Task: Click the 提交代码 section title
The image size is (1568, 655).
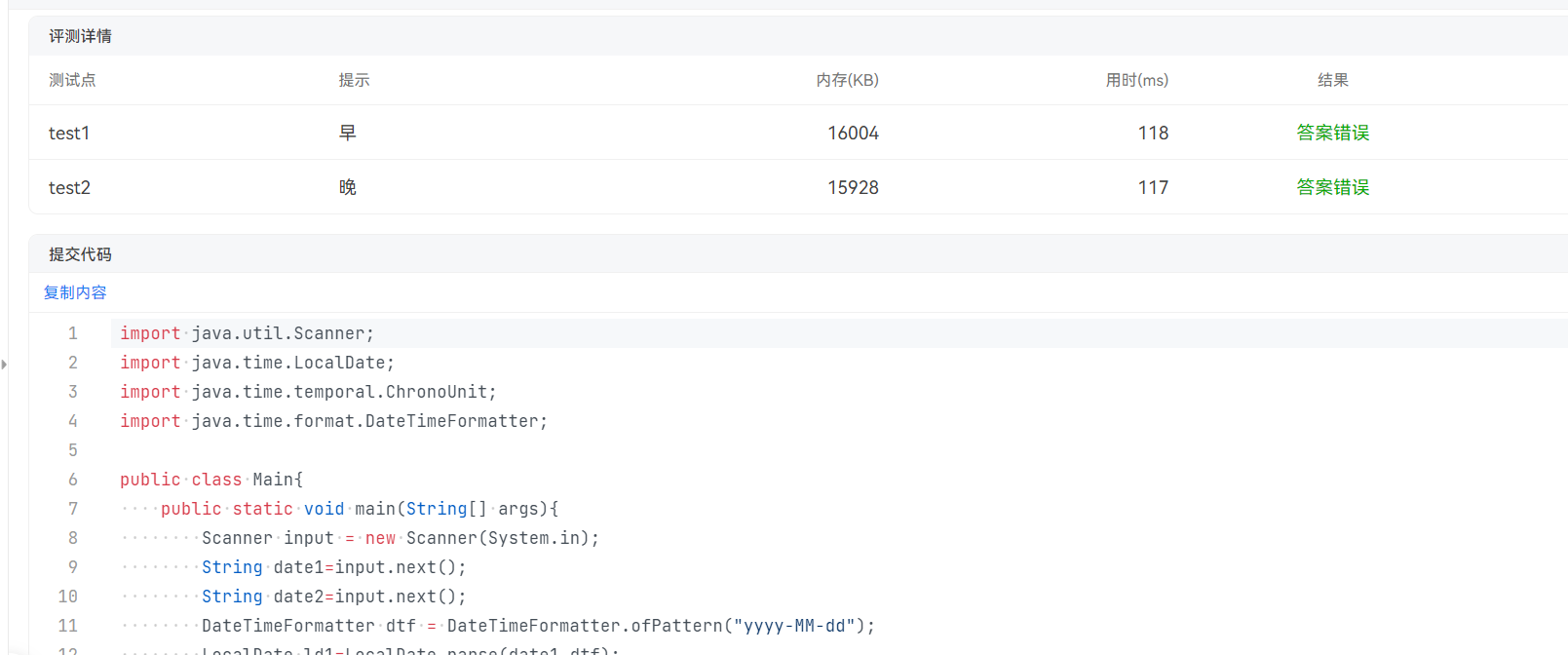Action: [80, 254]
